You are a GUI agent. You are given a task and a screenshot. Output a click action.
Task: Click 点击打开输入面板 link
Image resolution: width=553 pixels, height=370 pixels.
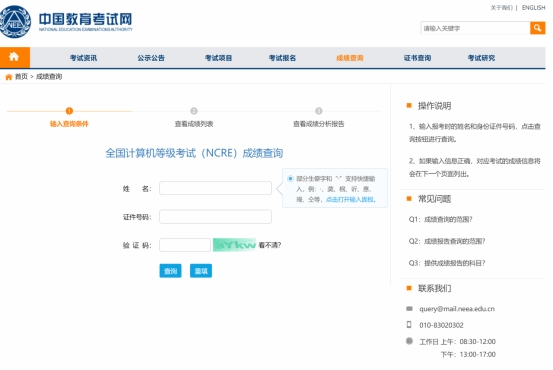coord(350,199)
